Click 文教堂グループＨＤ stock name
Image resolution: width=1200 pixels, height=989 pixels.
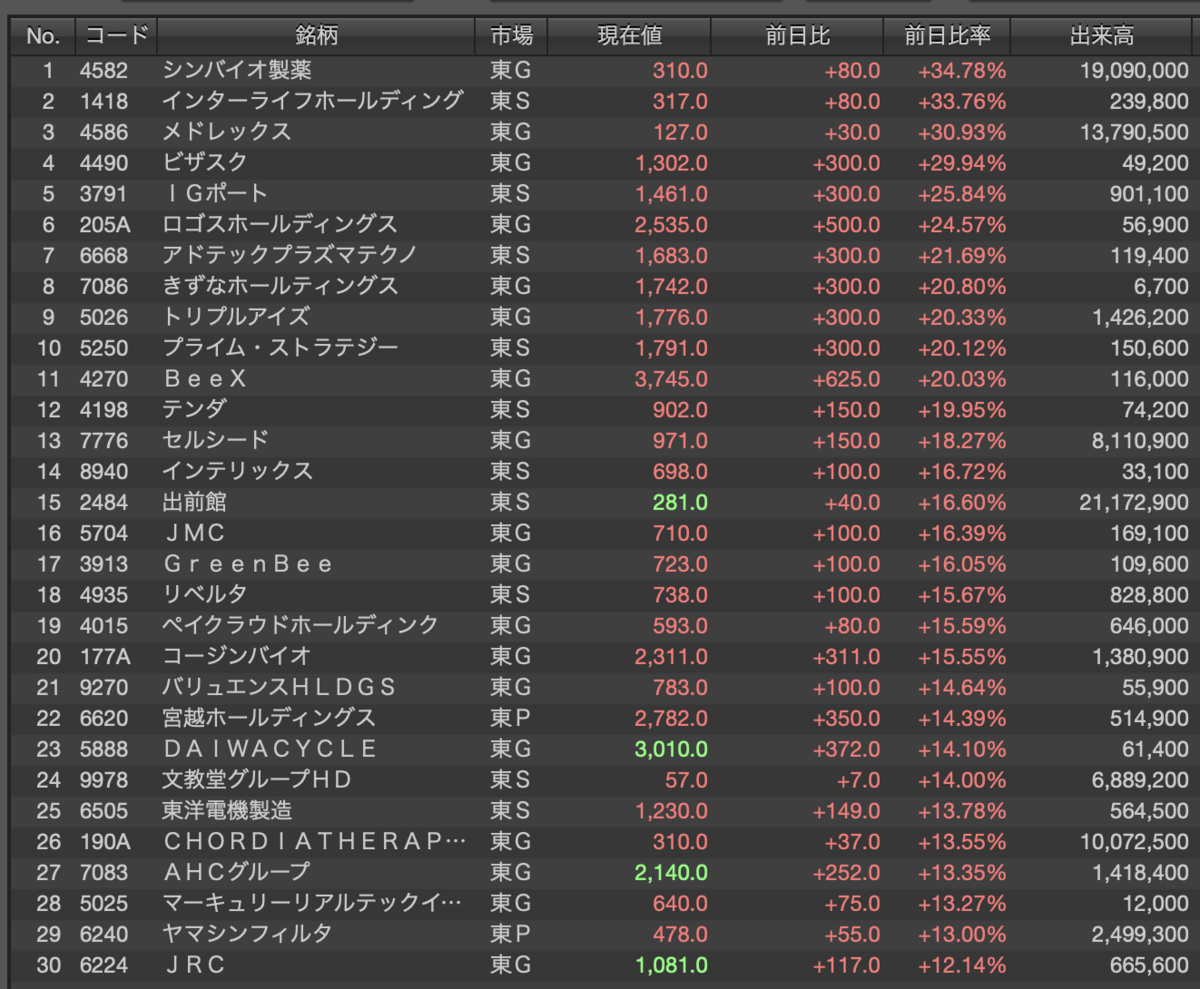click(x=258, y=779)
